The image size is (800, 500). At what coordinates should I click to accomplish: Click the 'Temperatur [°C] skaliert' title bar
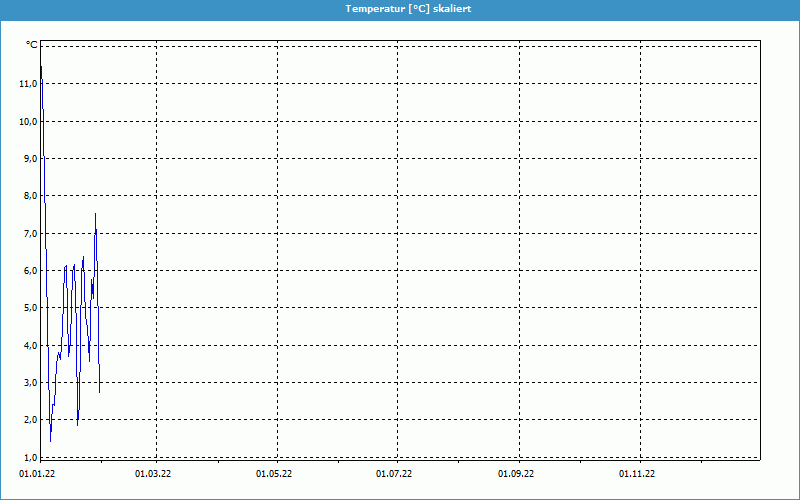(x=400, y=8)
